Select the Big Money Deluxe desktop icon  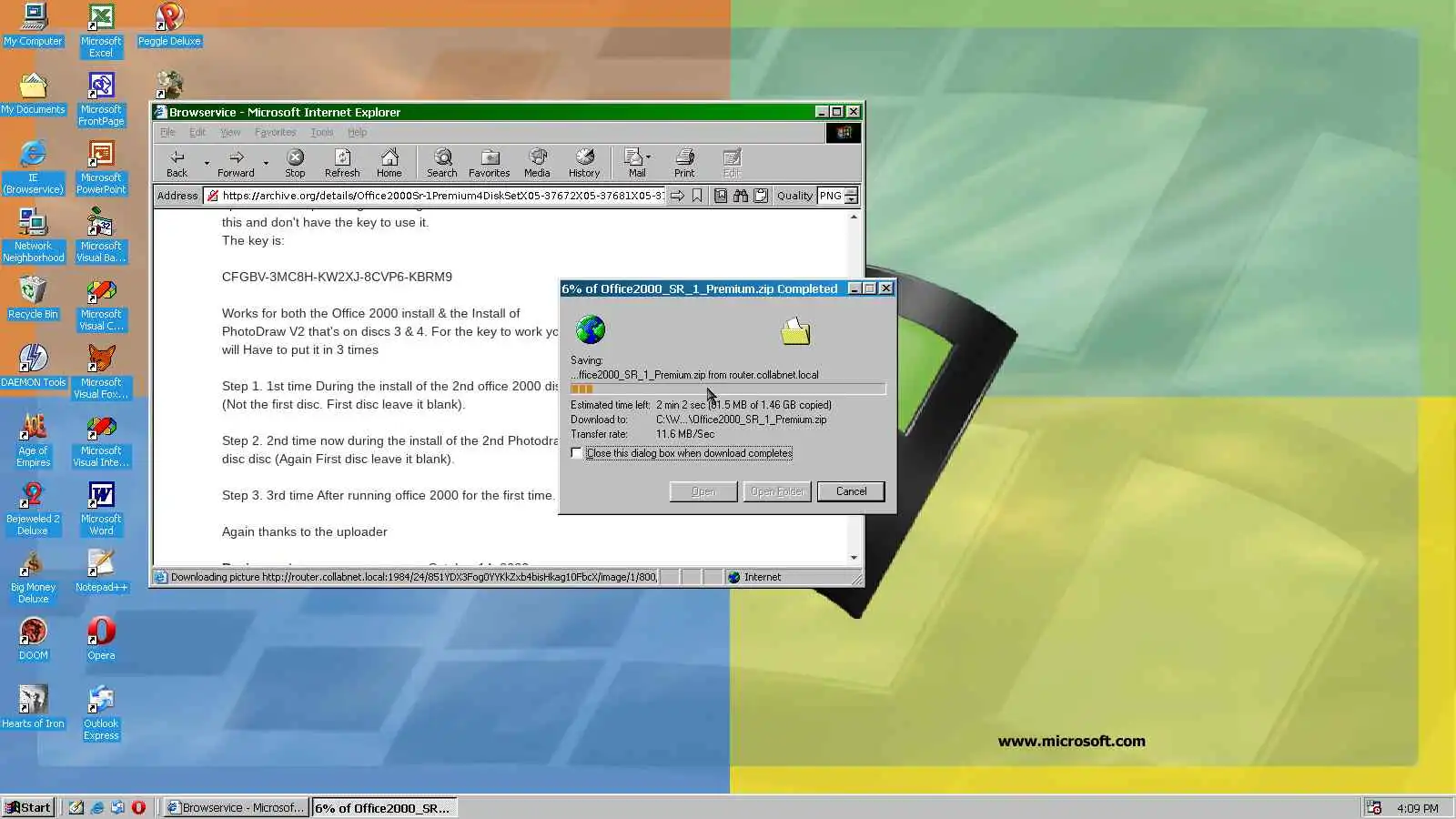point(34,577)
